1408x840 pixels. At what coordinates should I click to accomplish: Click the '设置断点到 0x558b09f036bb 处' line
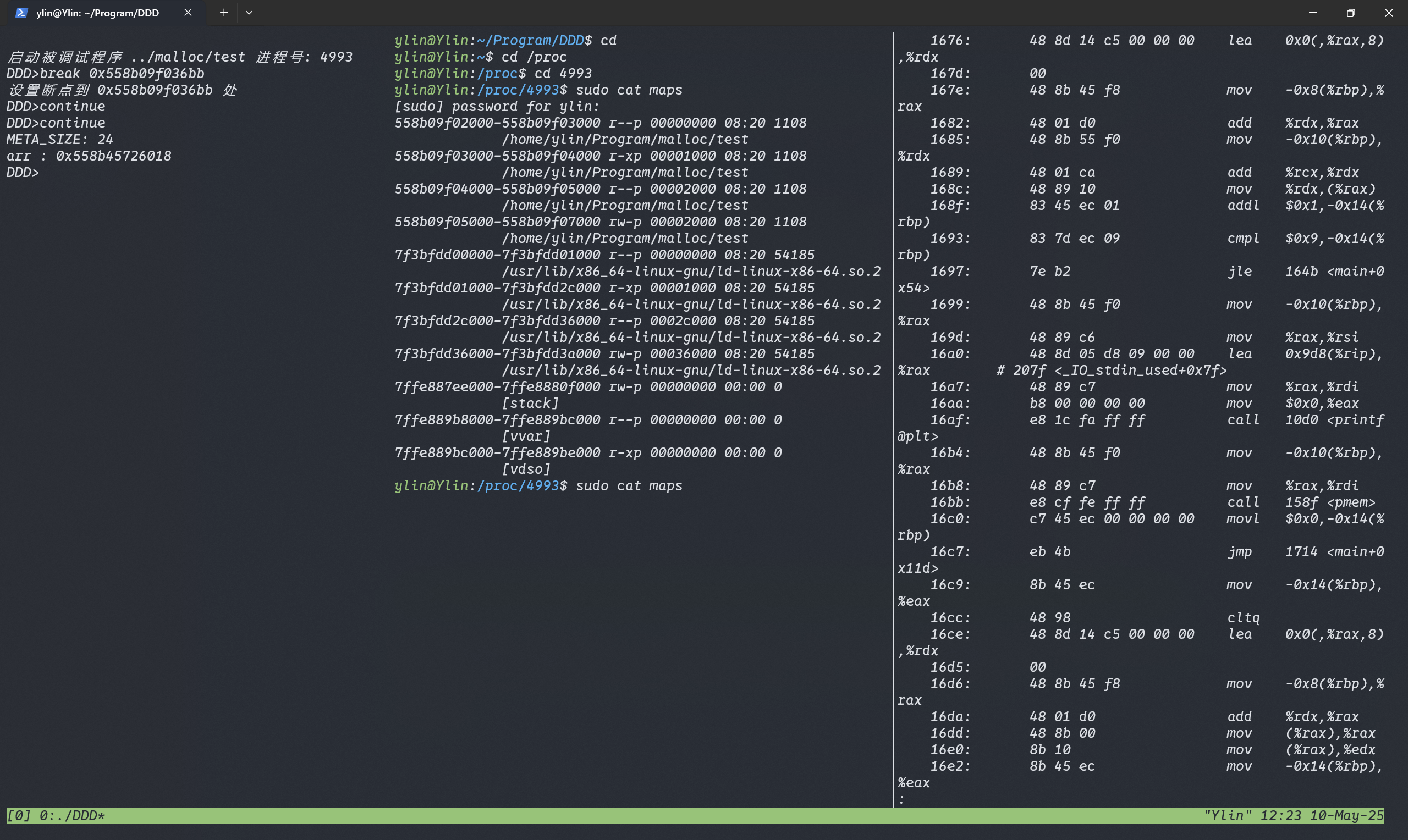[122, 90]
